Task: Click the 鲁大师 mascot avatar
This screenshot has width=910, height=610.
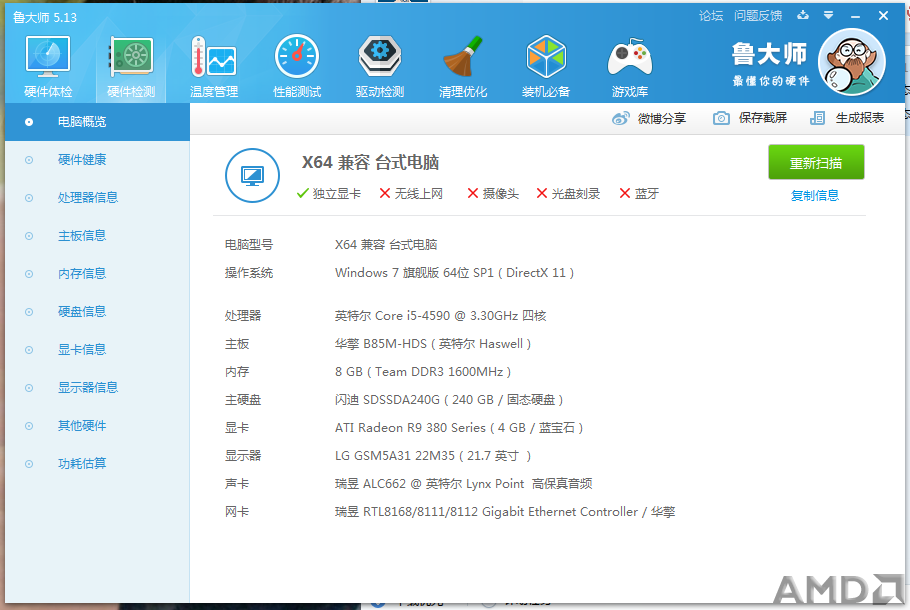Action: pos(852,62)
